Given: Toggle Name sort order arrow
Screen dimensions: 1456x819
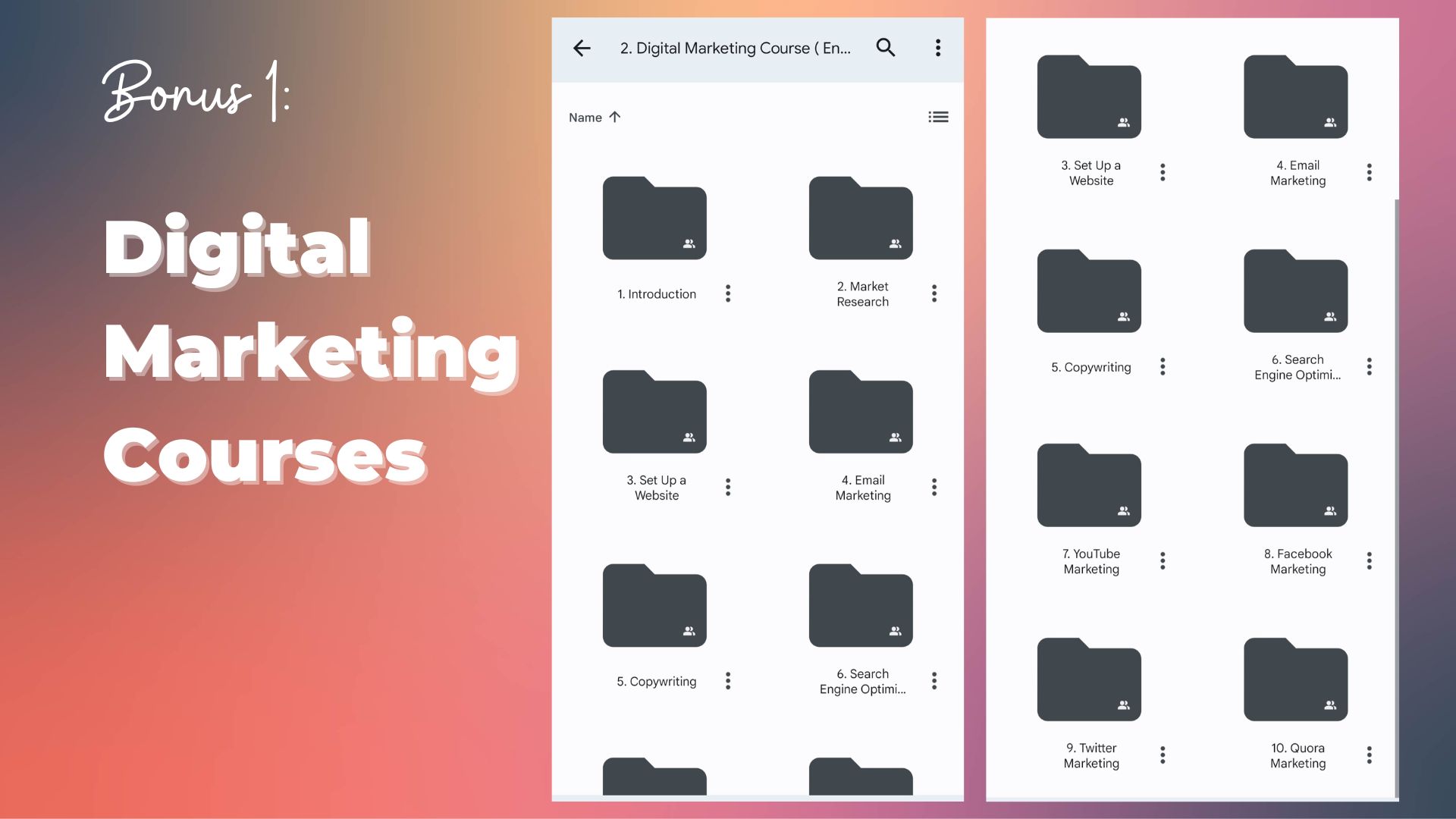Looking at the screenshot, I should [x=615, y=118].
